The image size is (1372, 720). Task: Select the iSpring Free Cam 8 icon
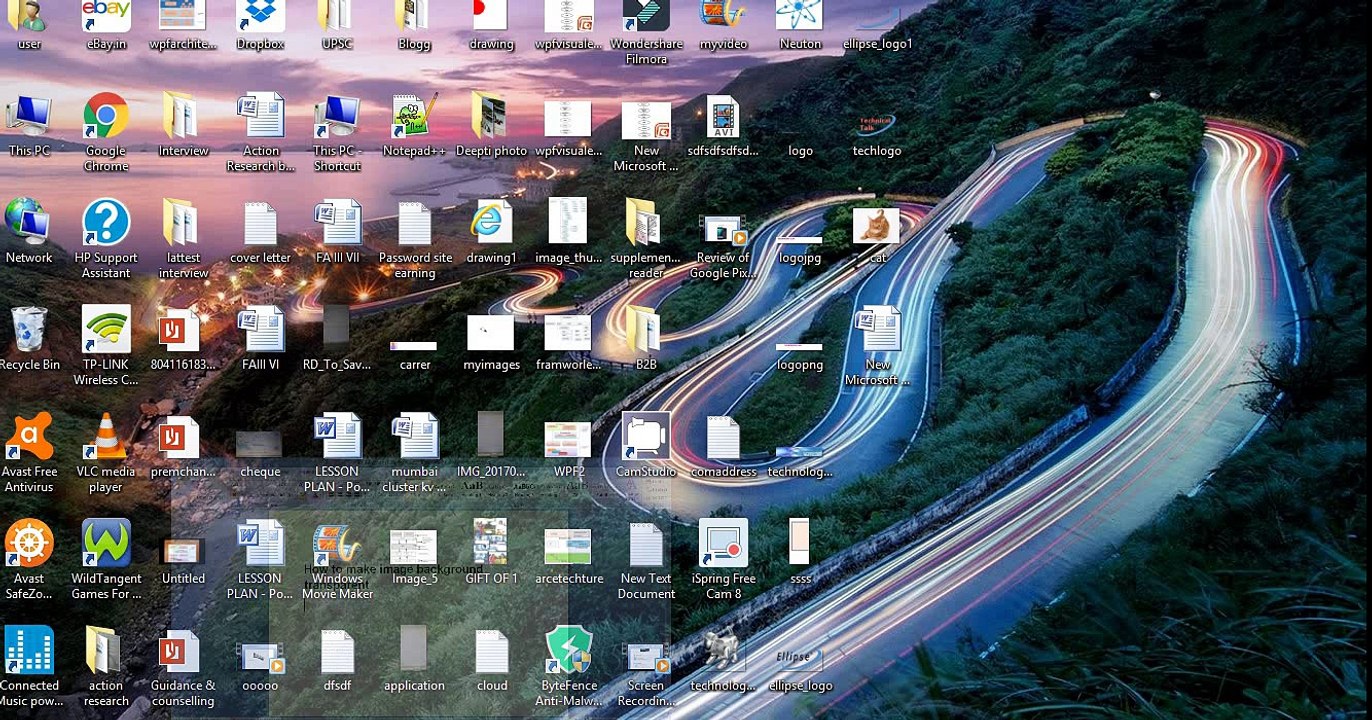tap(723, 544)
